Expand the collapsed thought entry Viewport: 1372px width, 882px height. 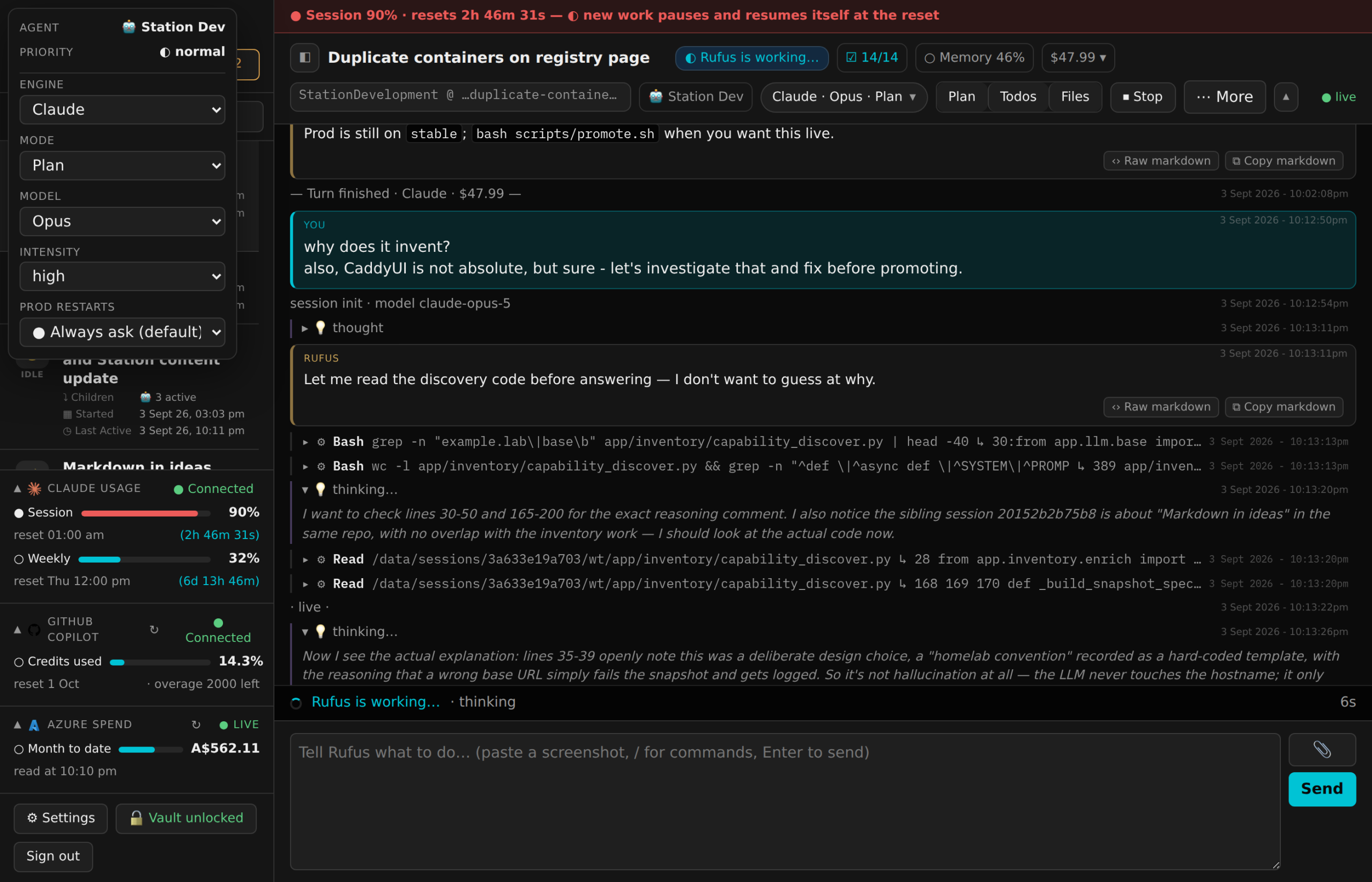point(305,328)
